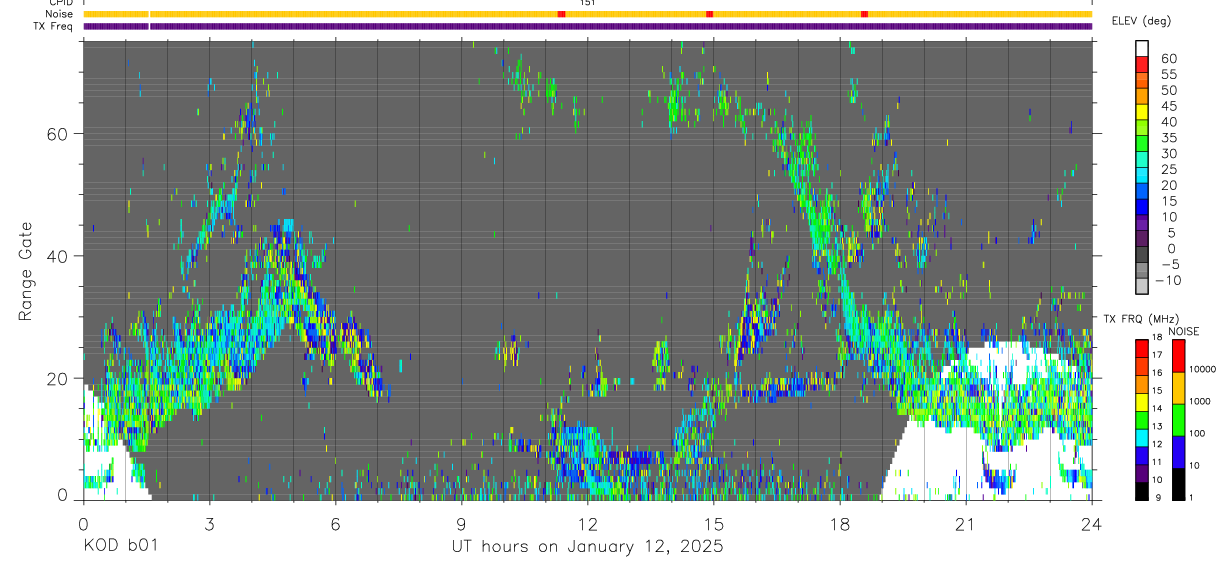
Task: Click the '55' label in ELEV legend
Action: [1167, 74]
